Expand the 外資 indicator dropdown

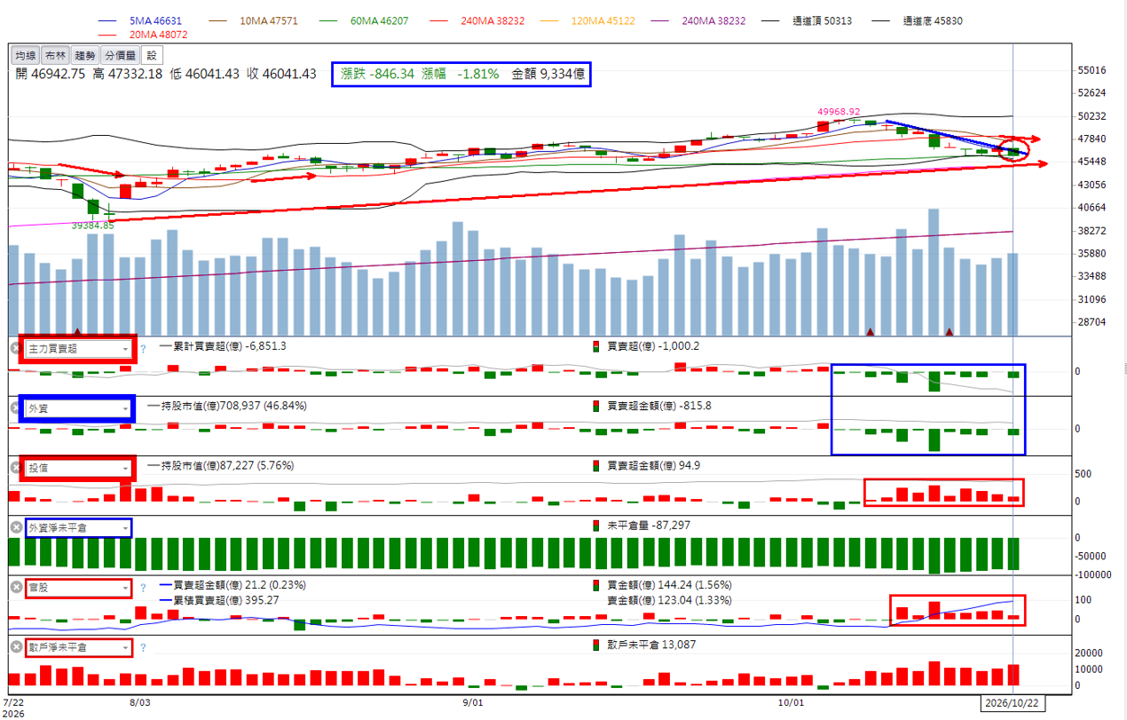tap(78, 408)
